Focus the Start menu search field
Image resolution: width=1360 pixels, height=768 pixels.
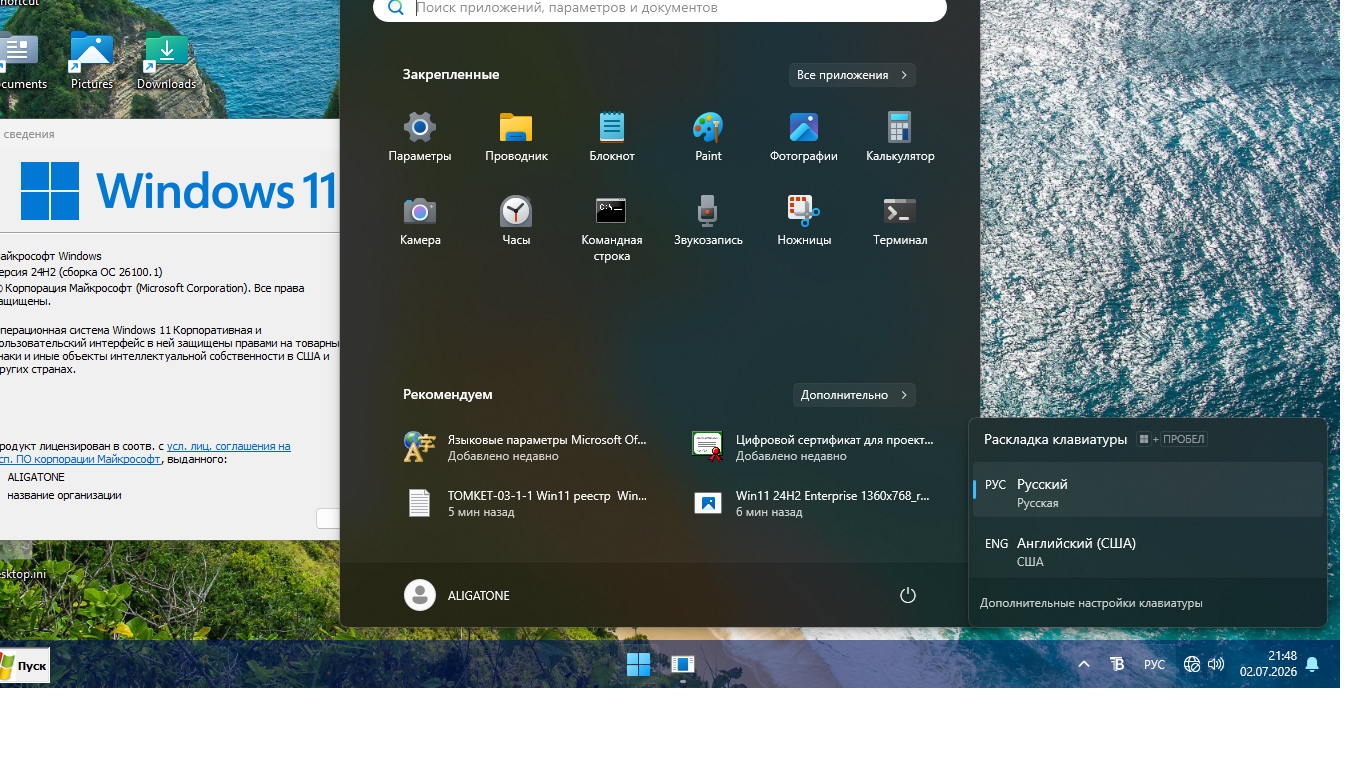(660, 8)
